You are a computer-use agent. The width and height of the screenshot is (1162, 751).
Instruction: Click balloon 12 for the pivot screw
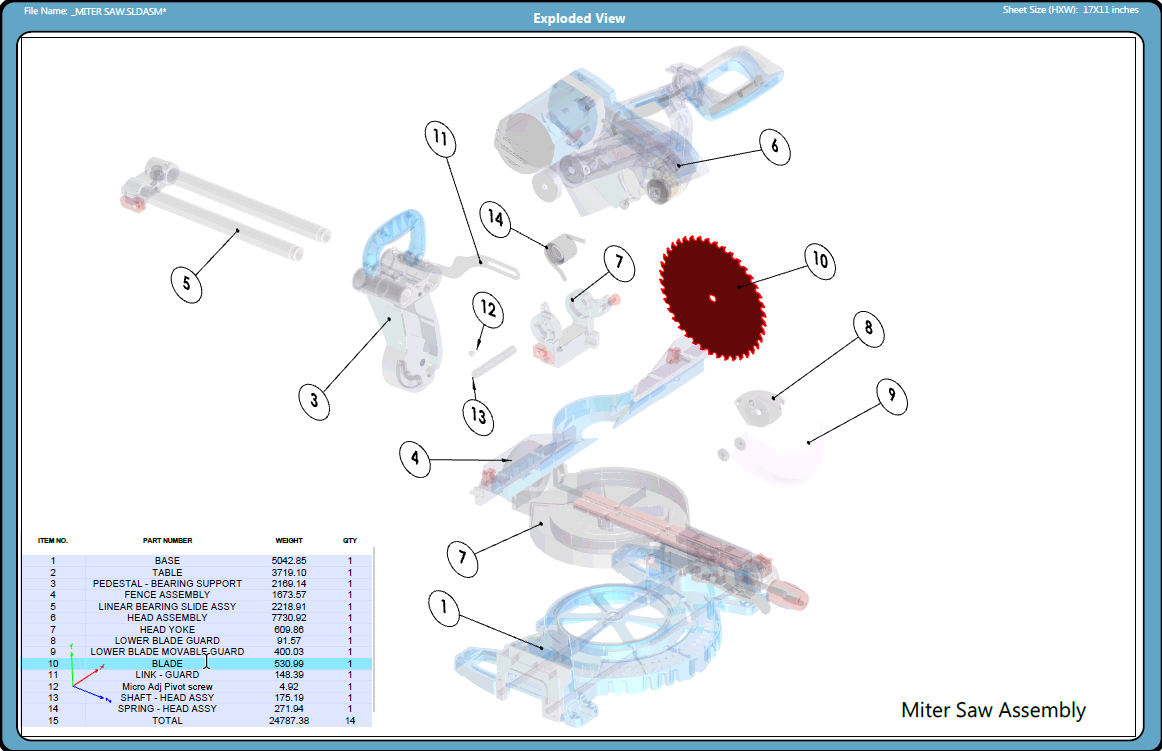point(488,309)
